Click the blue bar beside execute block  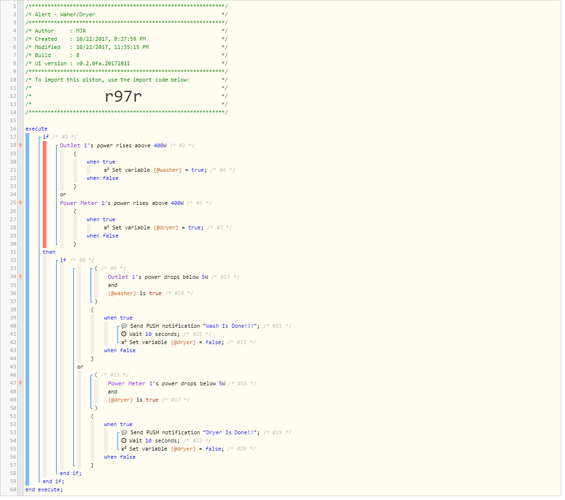(27, 311)
